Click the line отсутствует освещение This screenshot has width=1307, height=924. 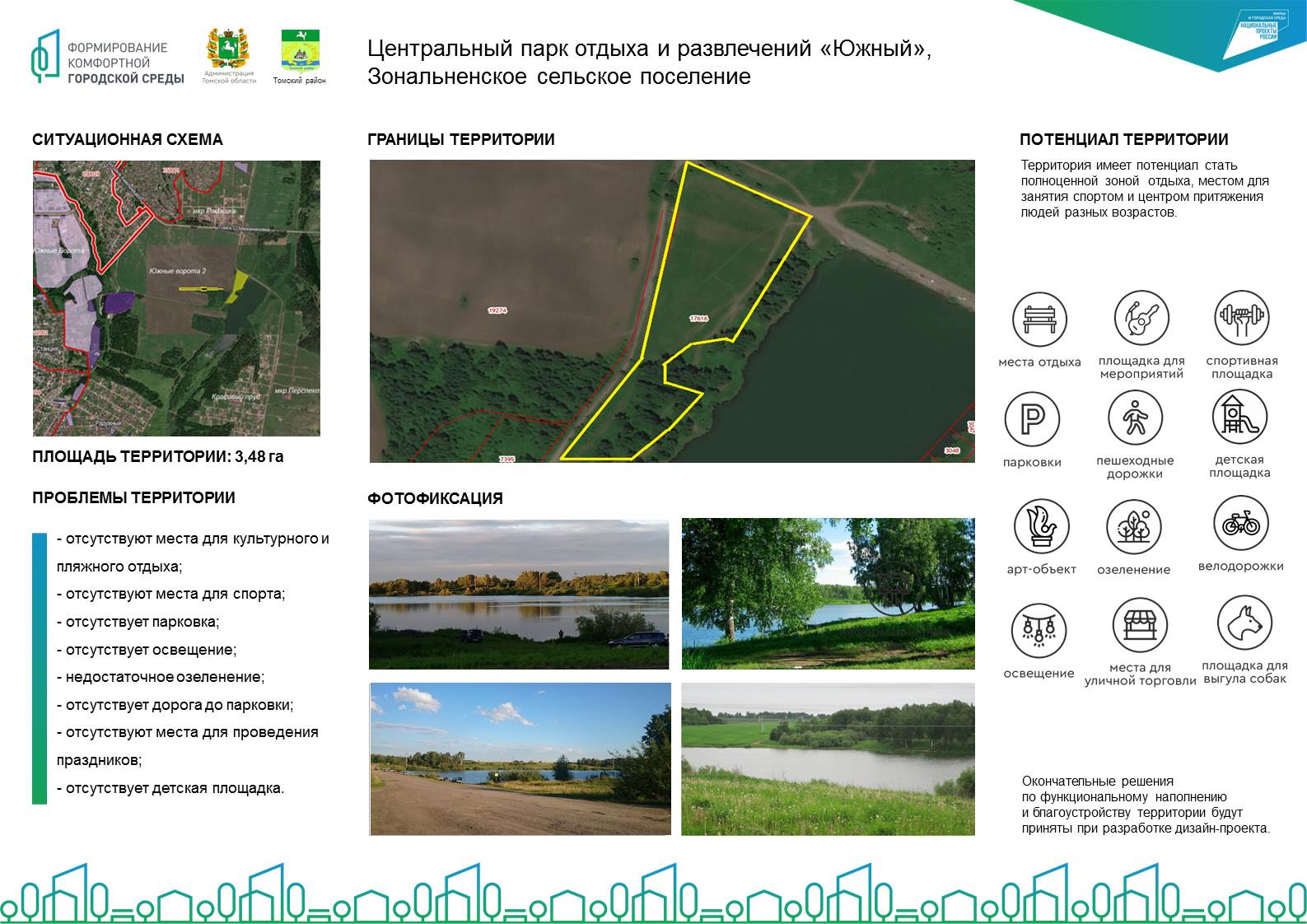[147, 651]
